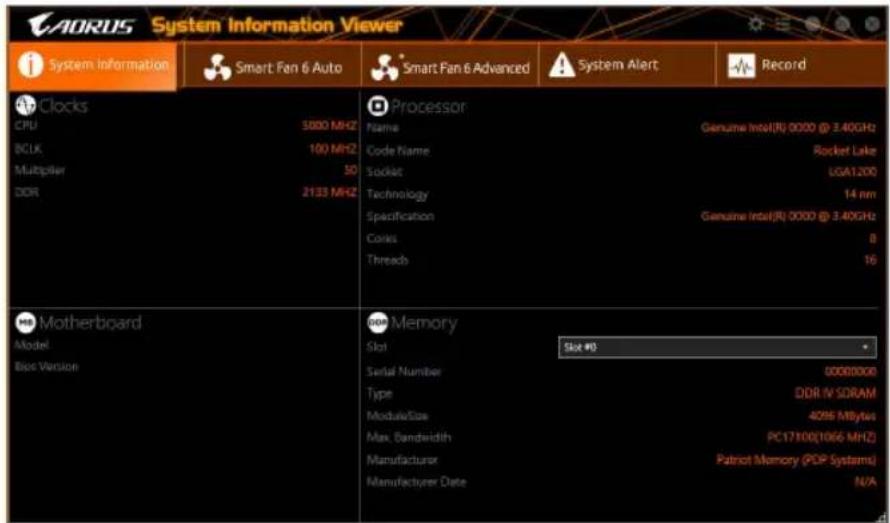Open the Smart Fan 6 Auto tab
The image size is (890, 523).
point(272,66)
